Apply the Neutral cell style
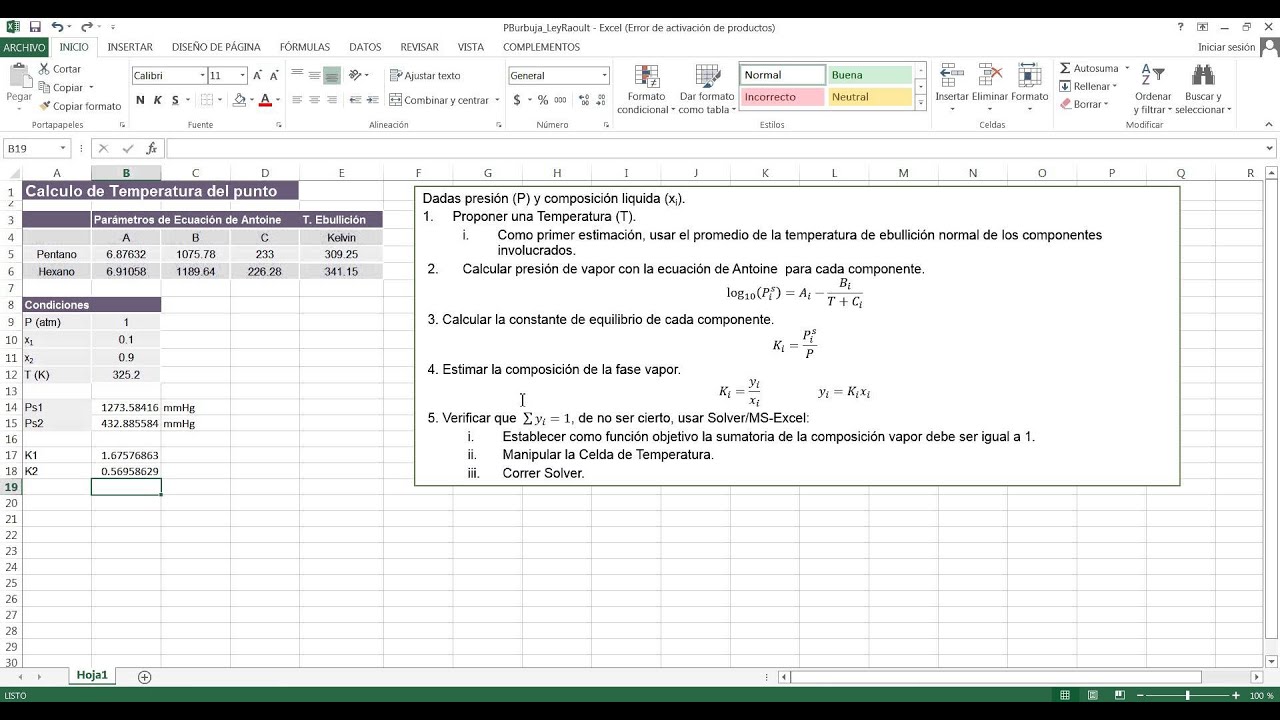The width and height of the screenshot is (1280, 720). 869,97
